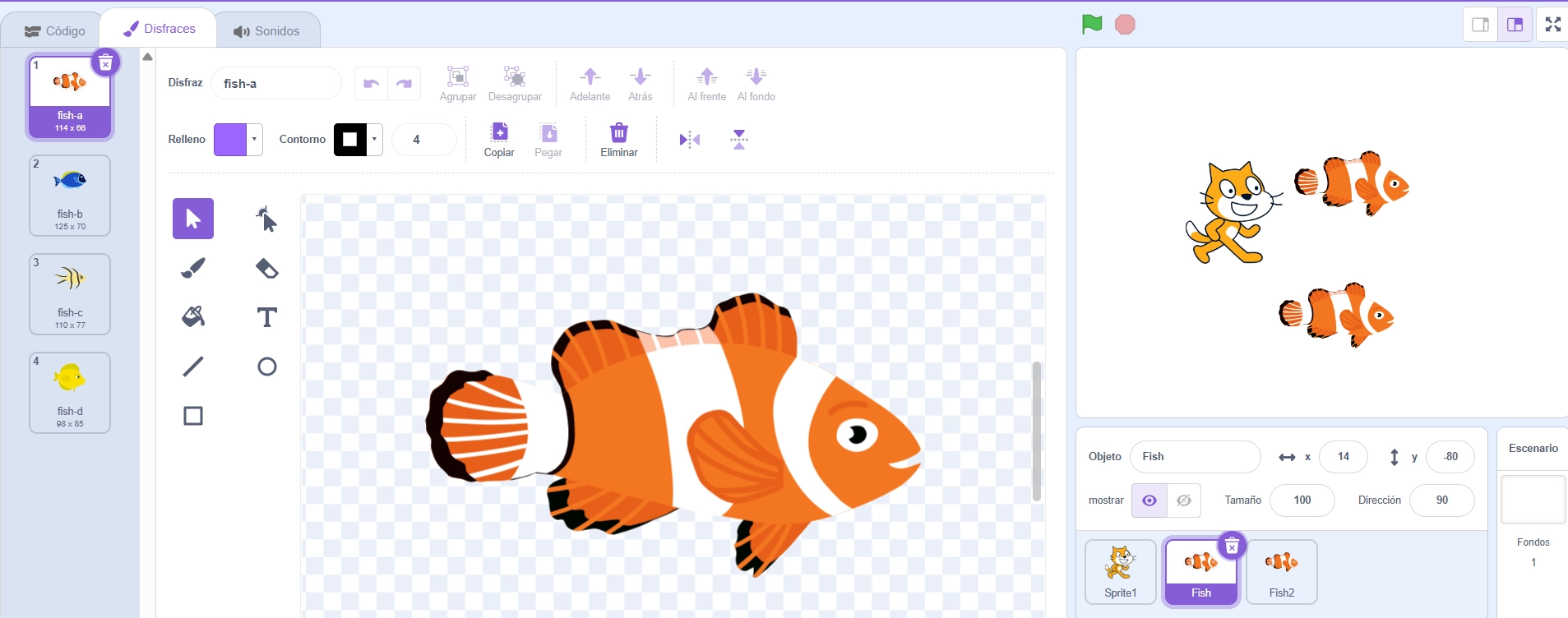Hide the sprite with crossed-eye button
Screen dimensions: 1568x618
click(x=1184, y=500)
